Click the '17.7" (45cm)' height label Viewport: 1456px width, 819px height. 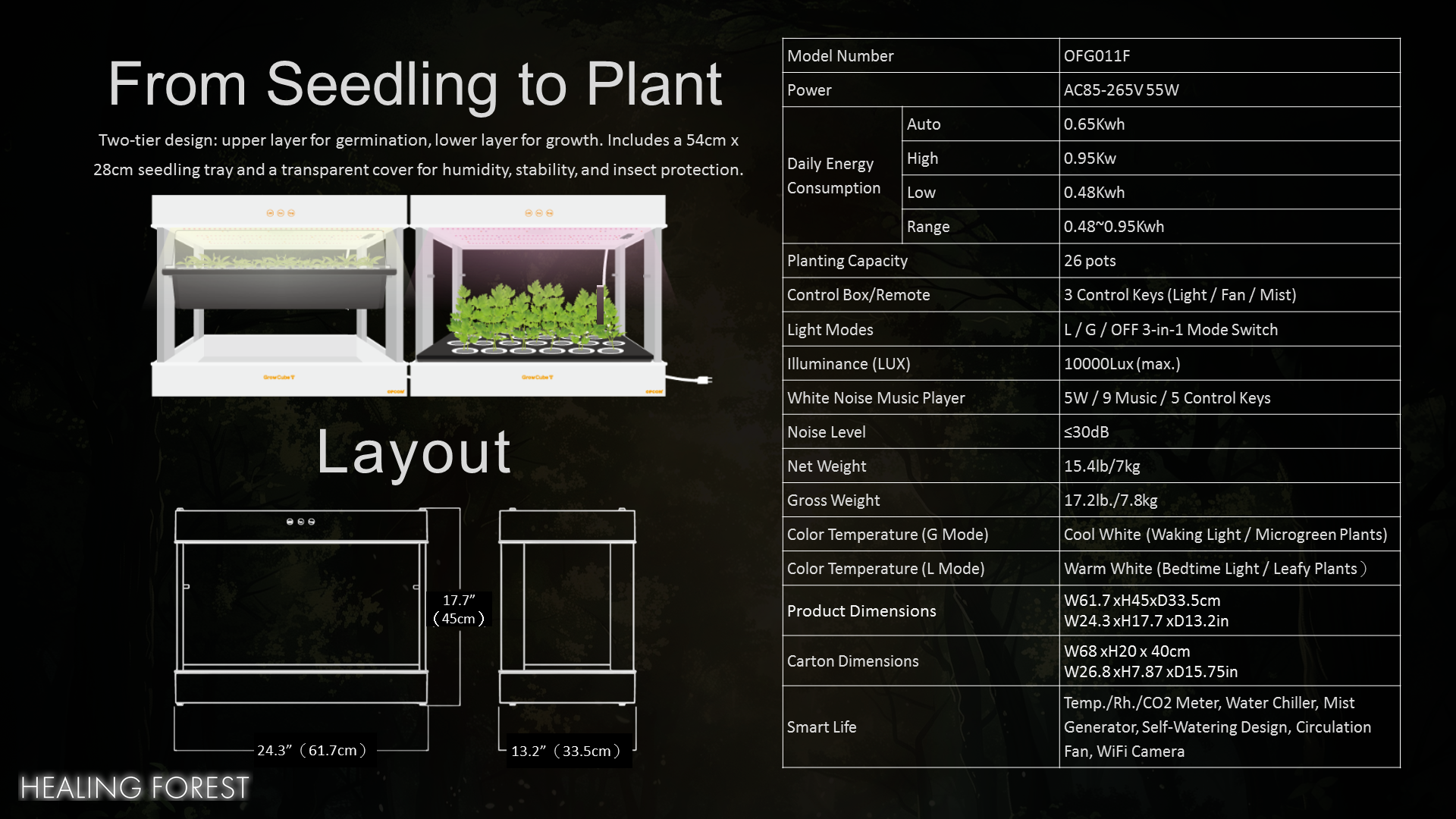click(459, 609)
